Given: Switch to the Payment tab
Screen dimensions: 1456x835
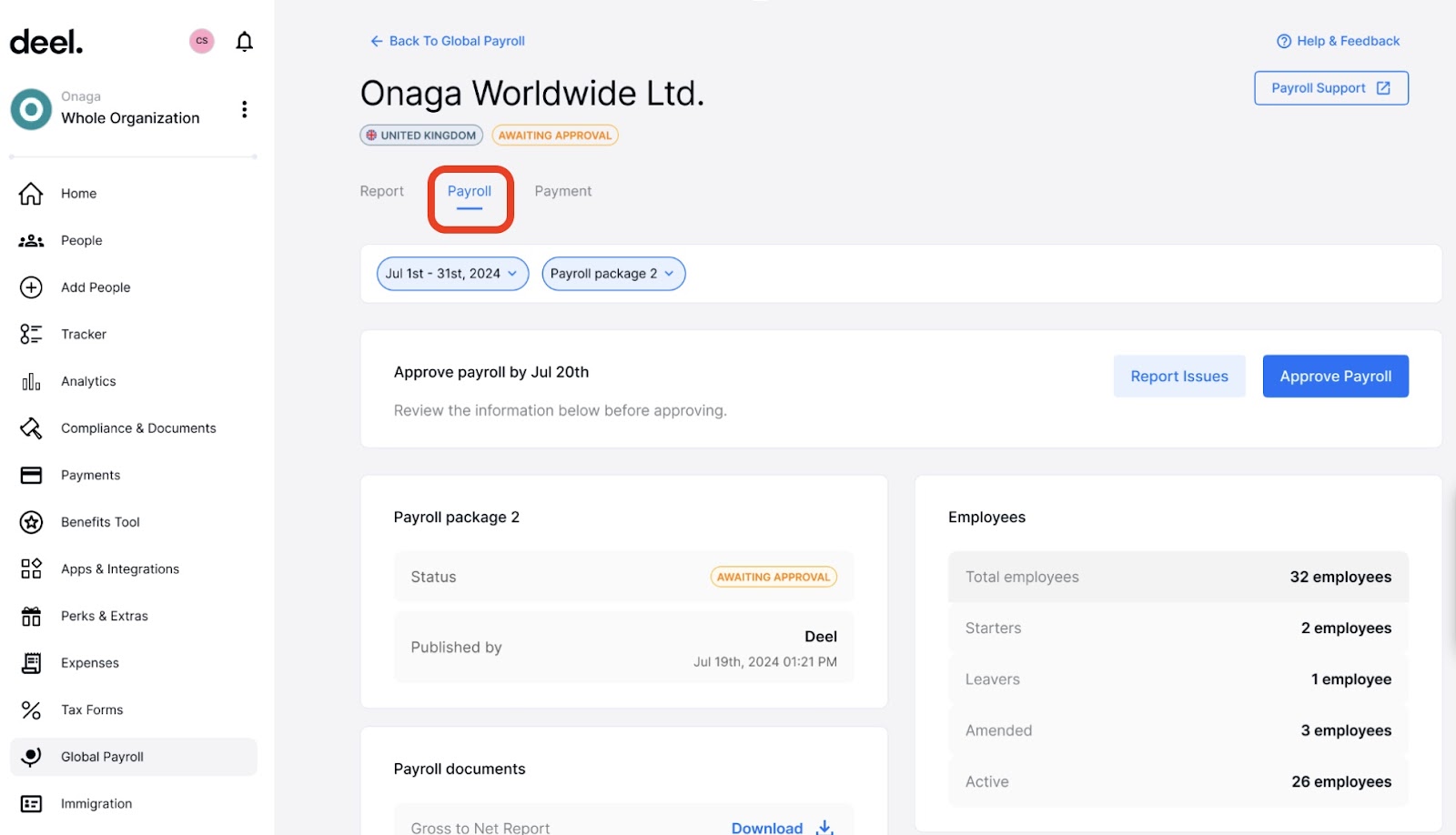Looking at the screenshot, I should click(563, 191).
